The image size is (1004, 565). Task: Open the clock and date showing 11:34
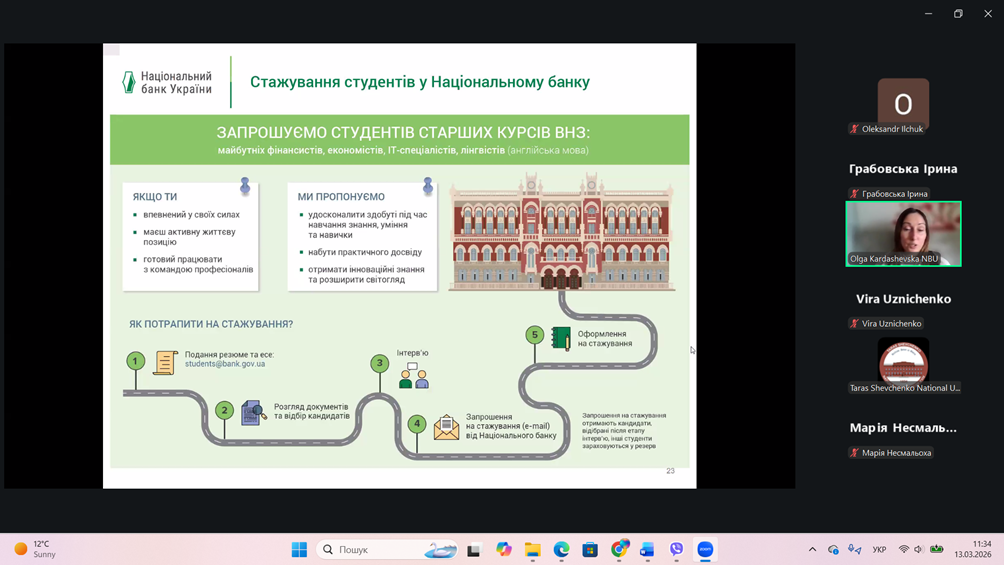pos(972,549)
